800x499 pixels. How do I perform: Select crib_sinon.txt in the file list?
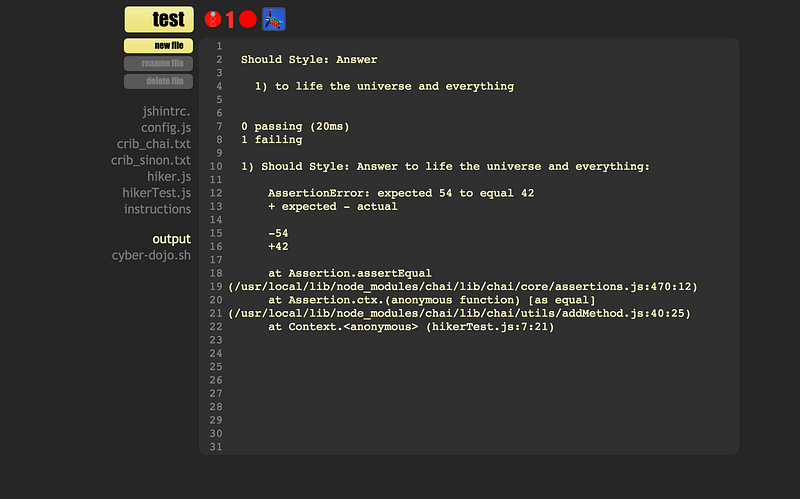pos(151,160)
